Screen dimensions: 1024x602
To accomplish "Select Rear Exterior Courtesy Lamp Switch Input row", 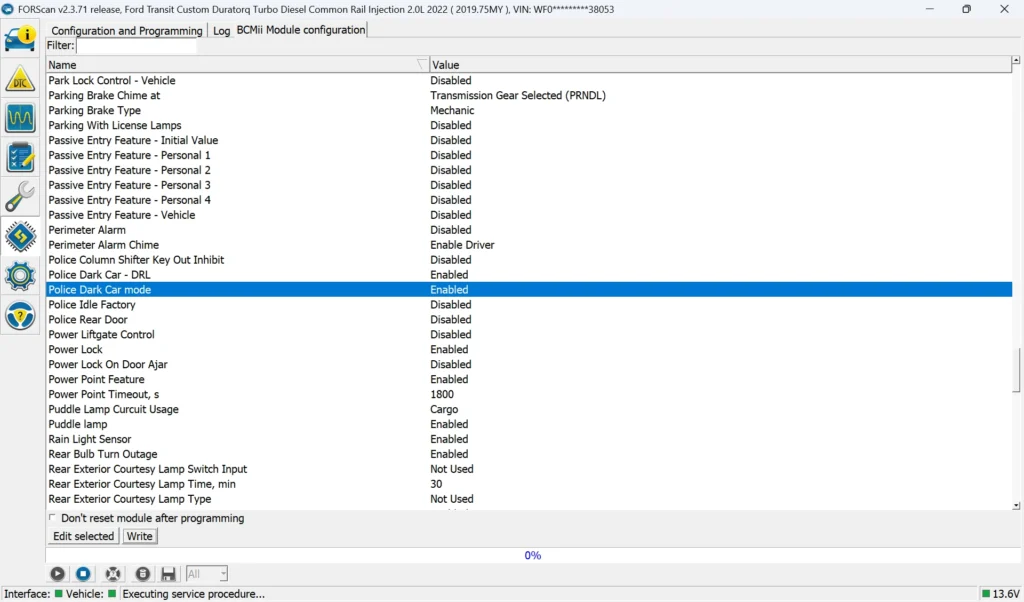I will [x=529, y=469].
